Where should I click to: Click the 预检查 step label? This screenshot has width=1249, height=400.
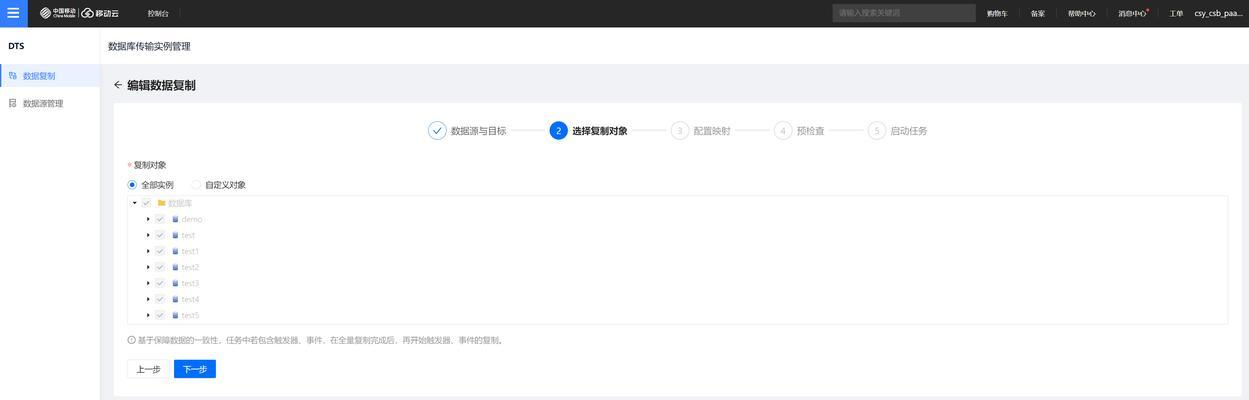(x=811, y=131)
